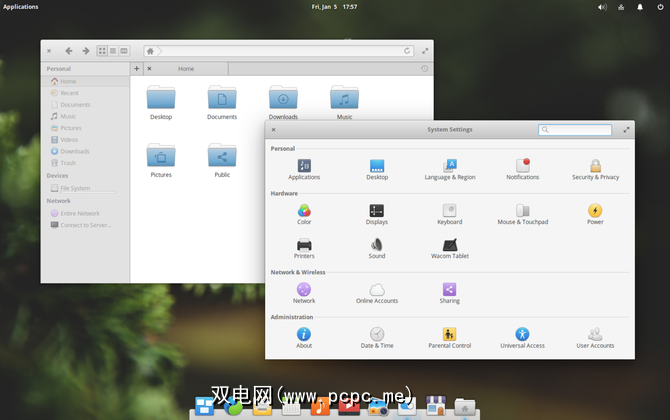
Task: Click the System Settings search field
Action: coord(579,130)
